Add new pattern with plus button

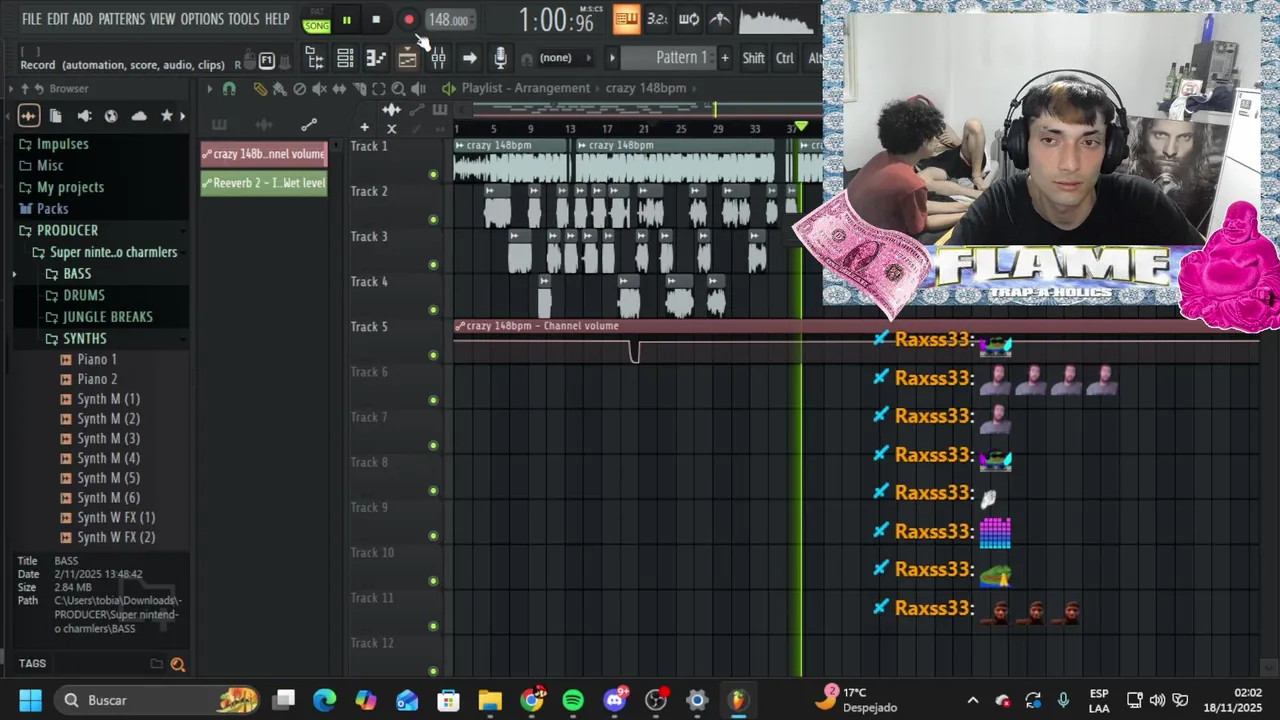(725, 58)
